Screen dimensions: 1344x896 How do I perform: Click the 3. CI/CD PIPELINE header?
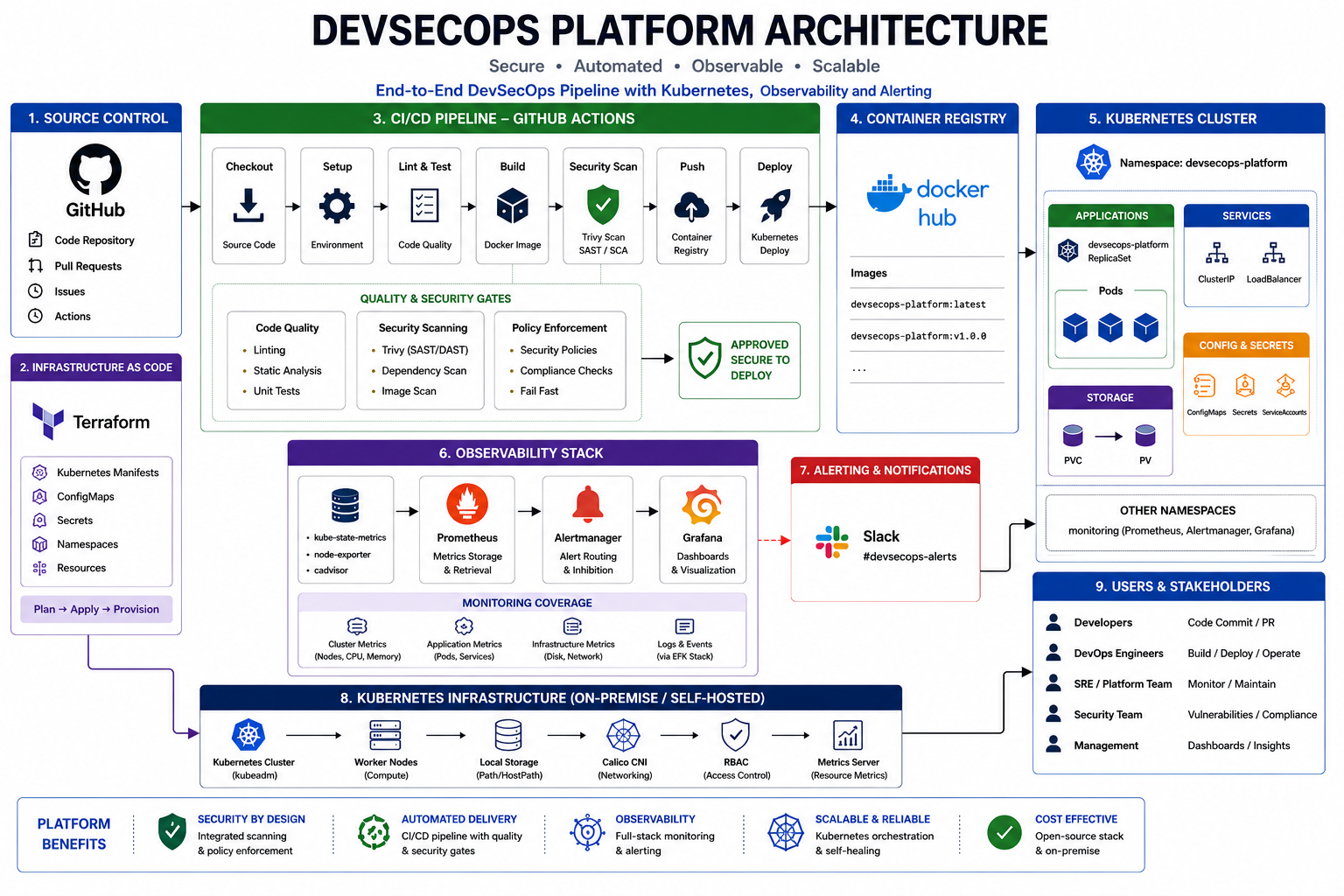(x=510, y=118)
